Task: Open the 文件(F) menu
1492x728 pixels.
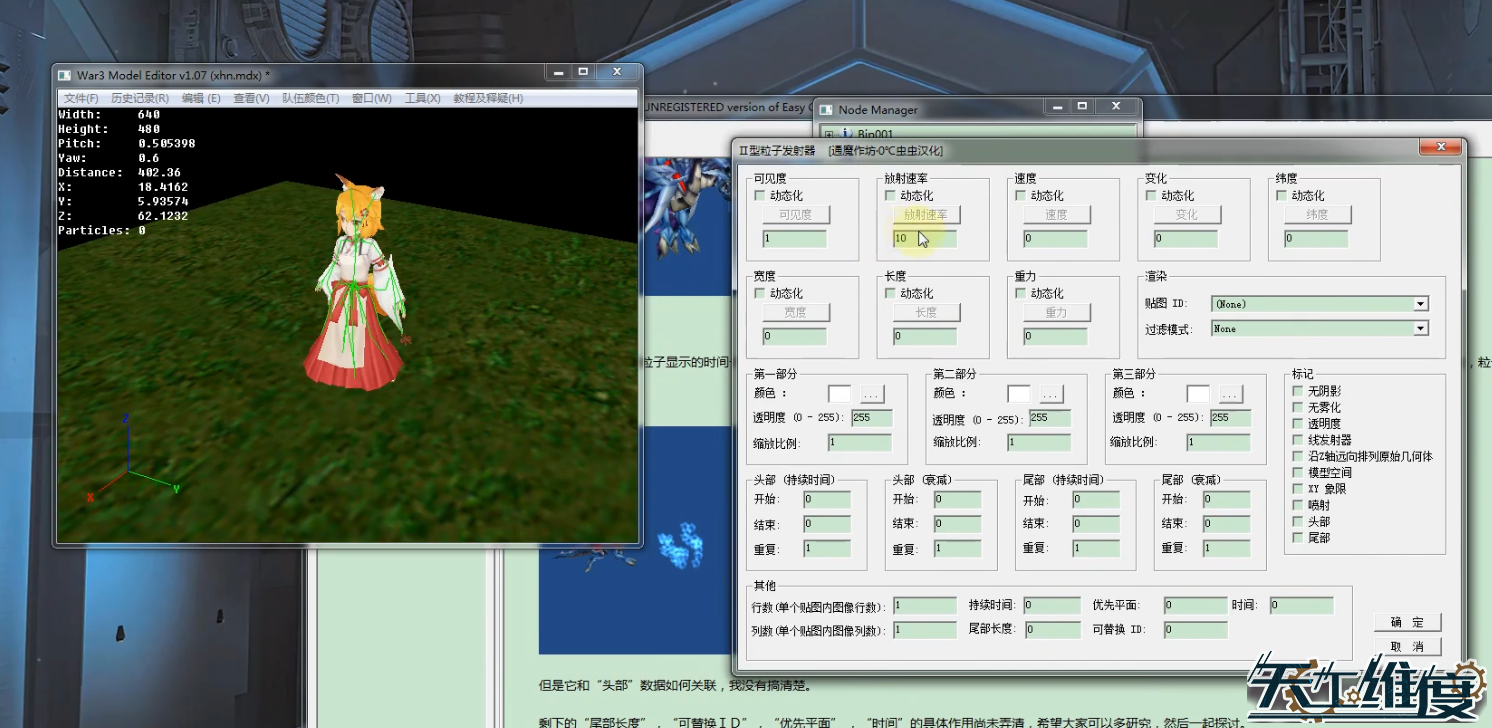Action: (x=81, y=98)
